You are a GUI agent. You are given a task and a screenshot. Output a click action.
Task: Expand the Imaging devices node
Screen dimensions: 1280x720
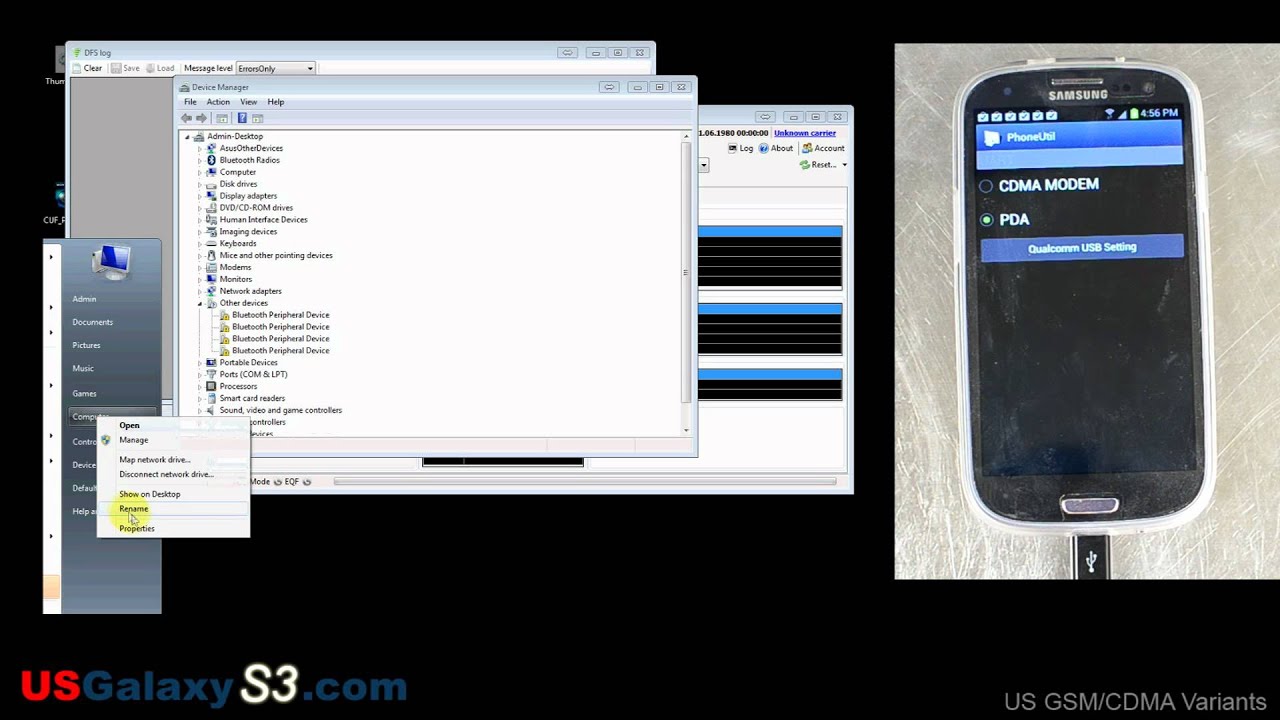click(x=199, y=232)
